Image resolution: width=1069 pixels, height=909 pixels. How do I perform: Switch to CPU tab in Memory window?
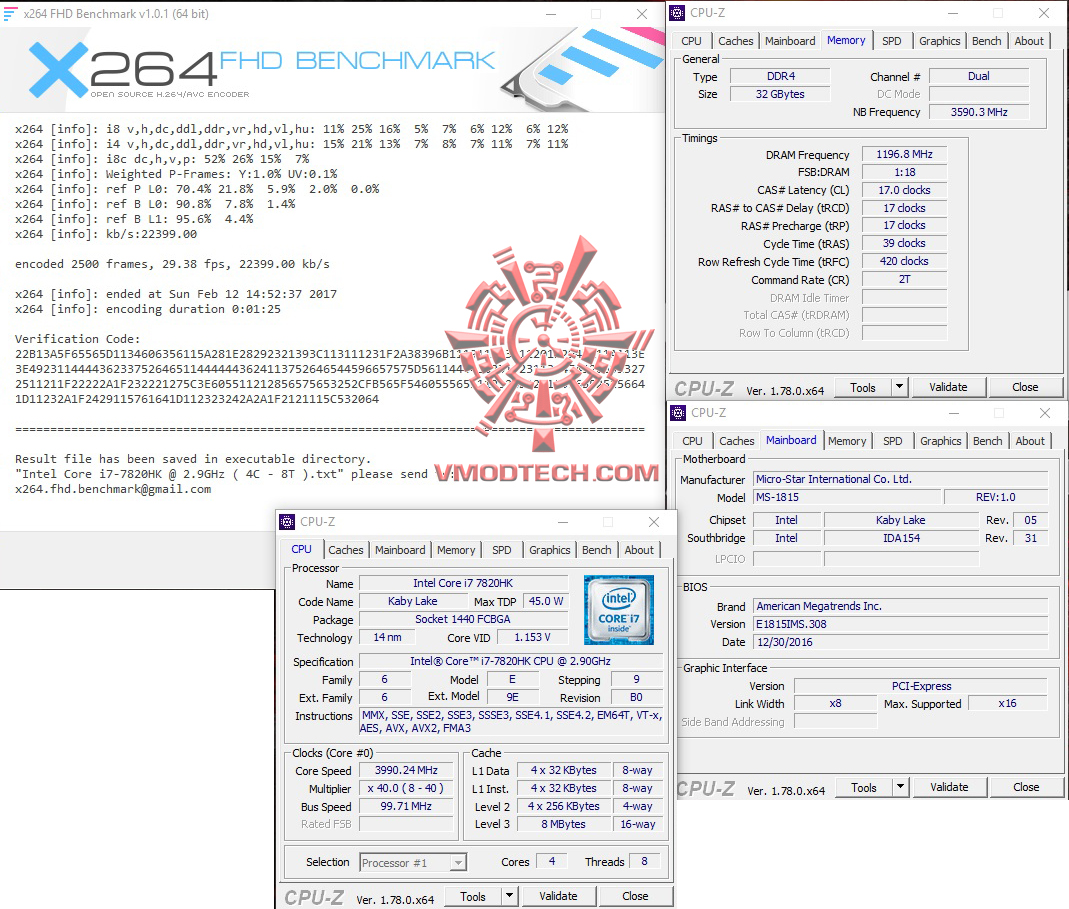pyautogui.click(x=691, y=41)
